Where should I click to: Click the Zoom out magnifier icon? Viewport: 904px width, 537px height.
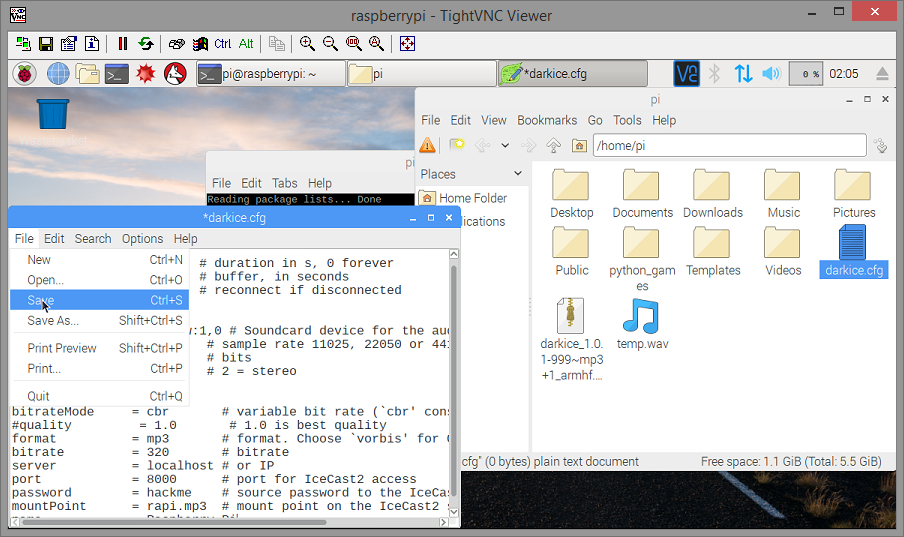(330, 44)
